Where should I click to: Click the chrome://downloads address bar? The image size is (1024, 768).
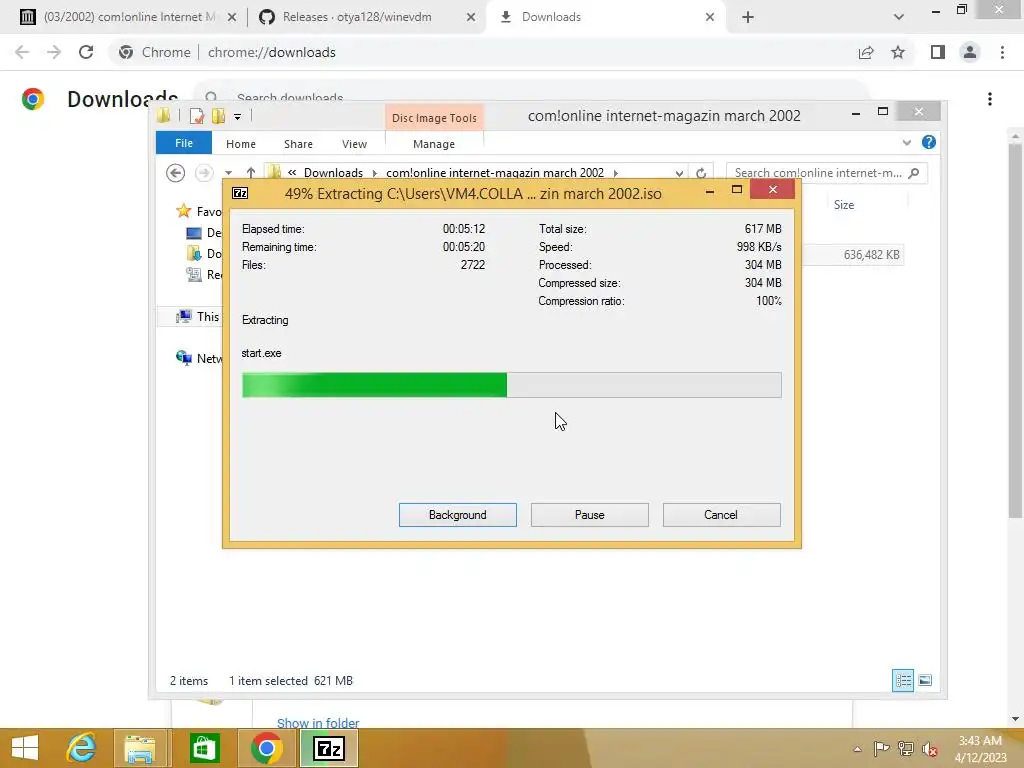[483, 52]
